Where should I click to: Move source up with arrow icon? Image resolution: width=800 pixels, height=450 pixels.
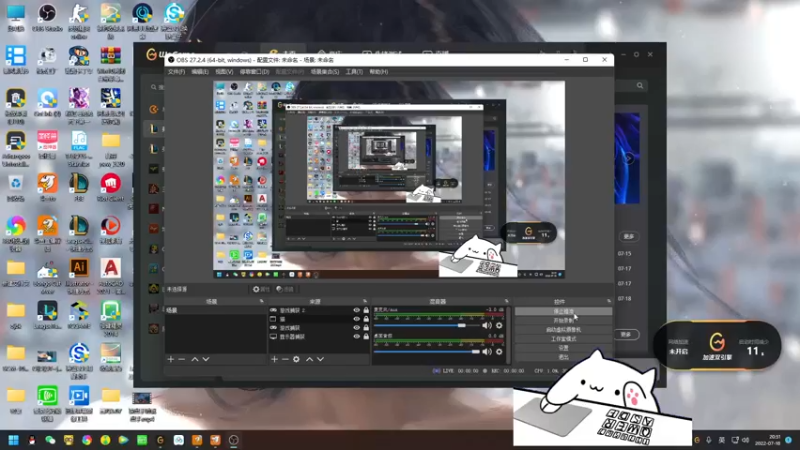tap(309, 359)
